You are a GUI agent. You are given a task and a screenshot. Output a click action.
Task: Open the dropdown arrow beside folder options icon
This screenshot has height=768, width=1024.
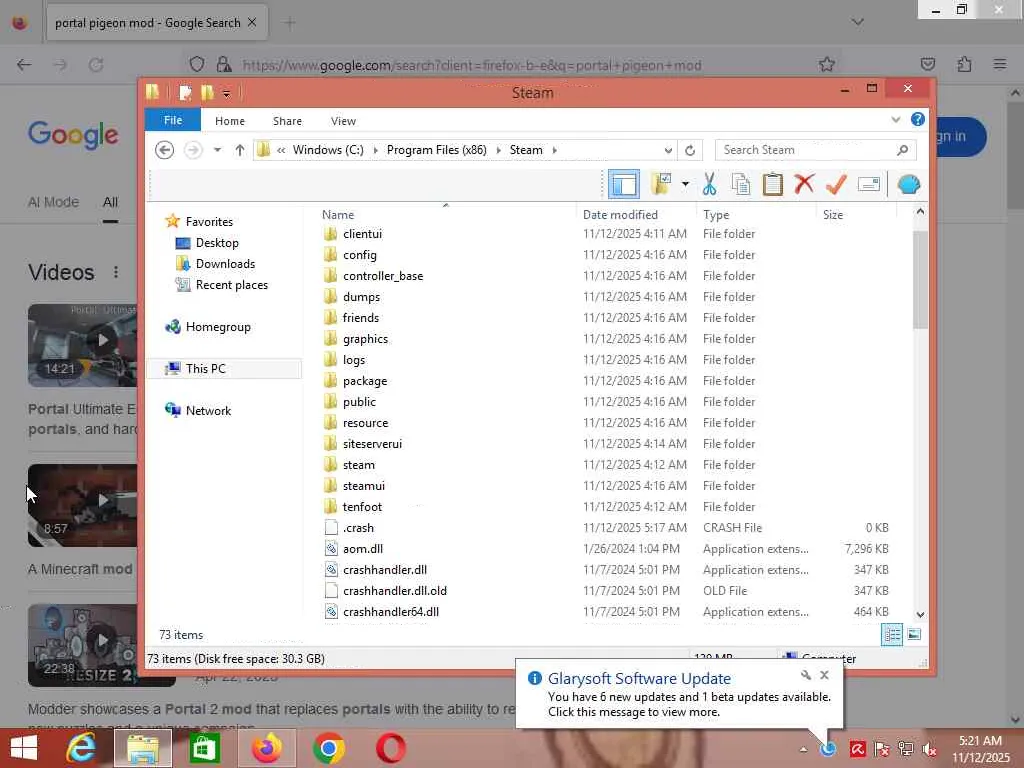click(x=685, y=184)
